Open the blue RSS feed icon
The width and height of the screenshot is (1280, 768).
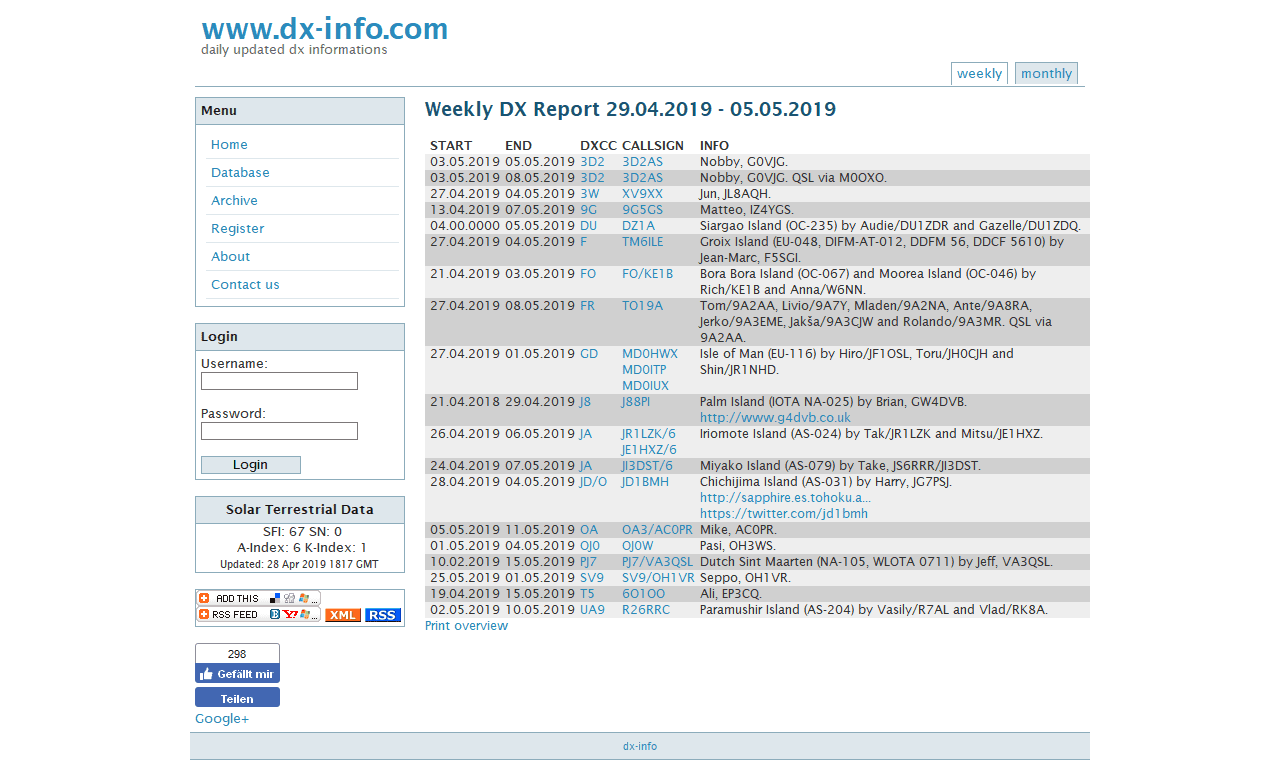click(x=382, y=614)
